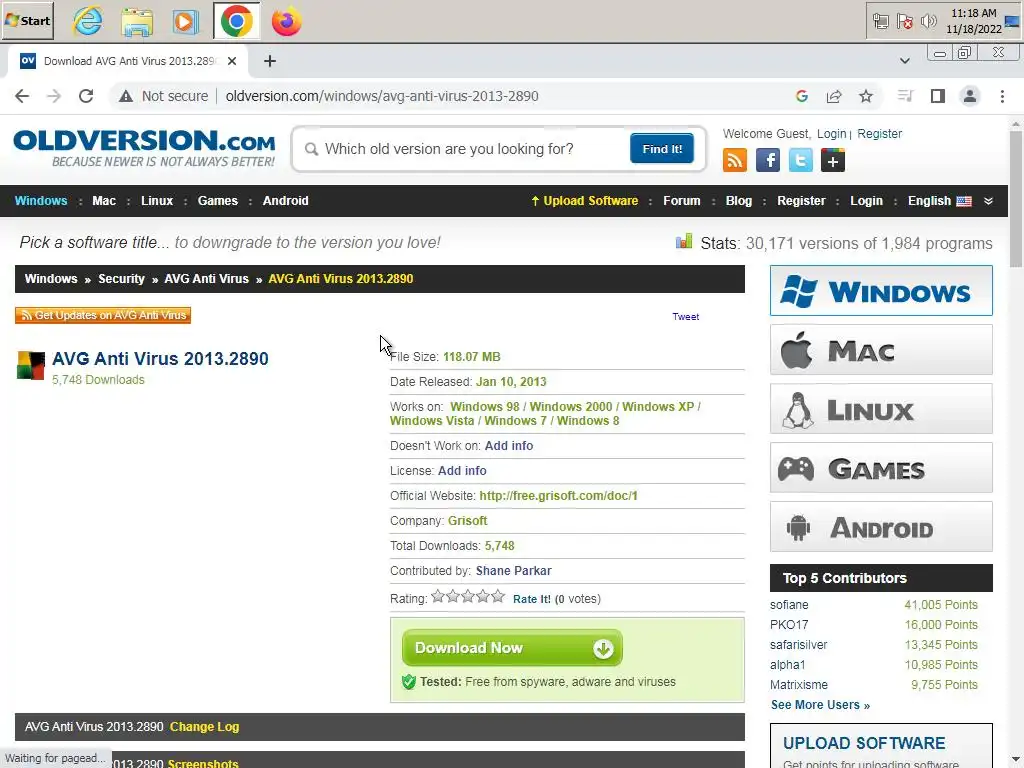Screen dimensions: 1024x768
Task: Click the Register link beside Welcome Guest
Action: pyautogui.click(x=879, y=134)
